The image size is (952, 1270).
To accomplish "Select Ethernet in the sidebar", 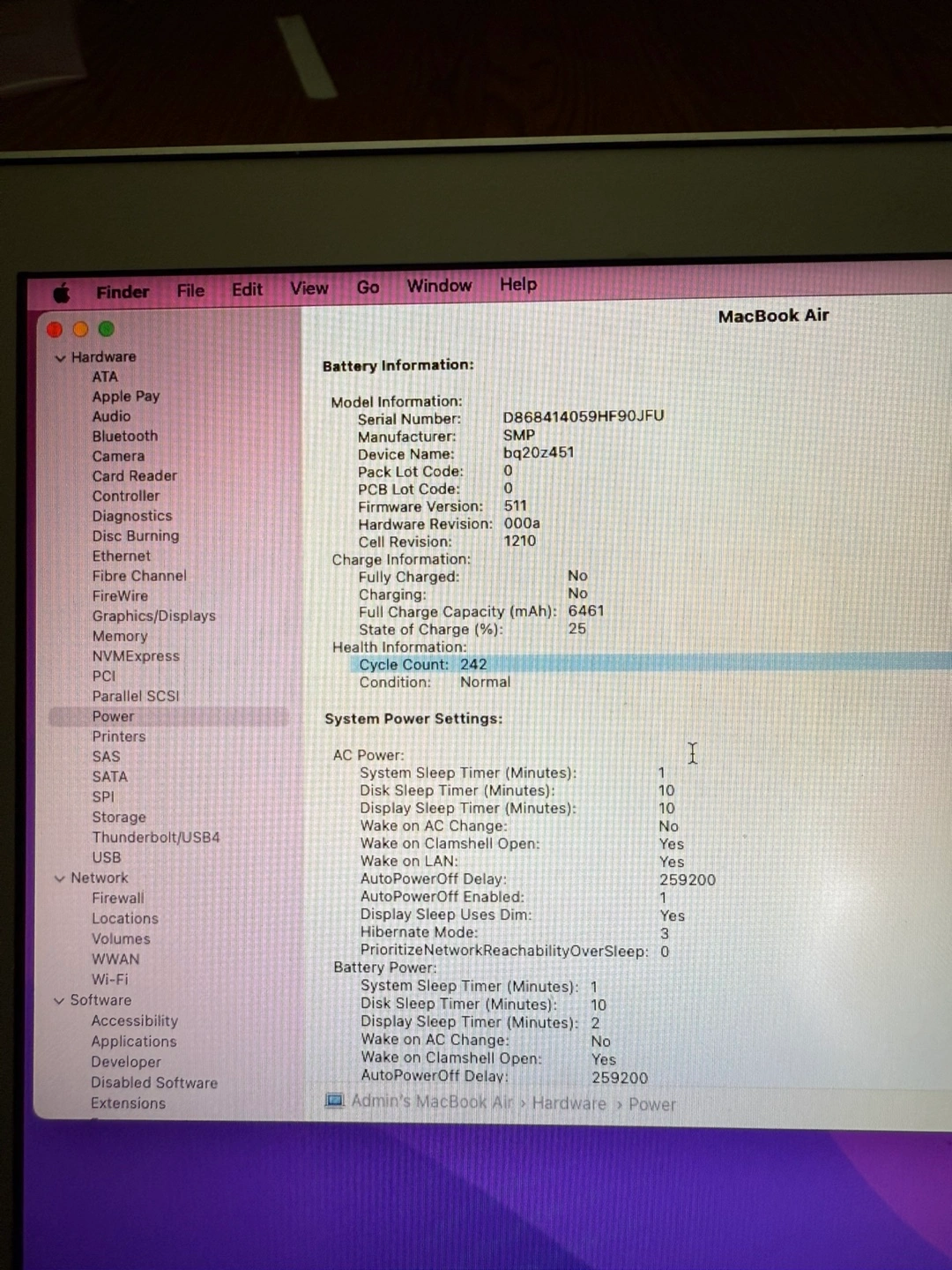I will tap(122, 557).
